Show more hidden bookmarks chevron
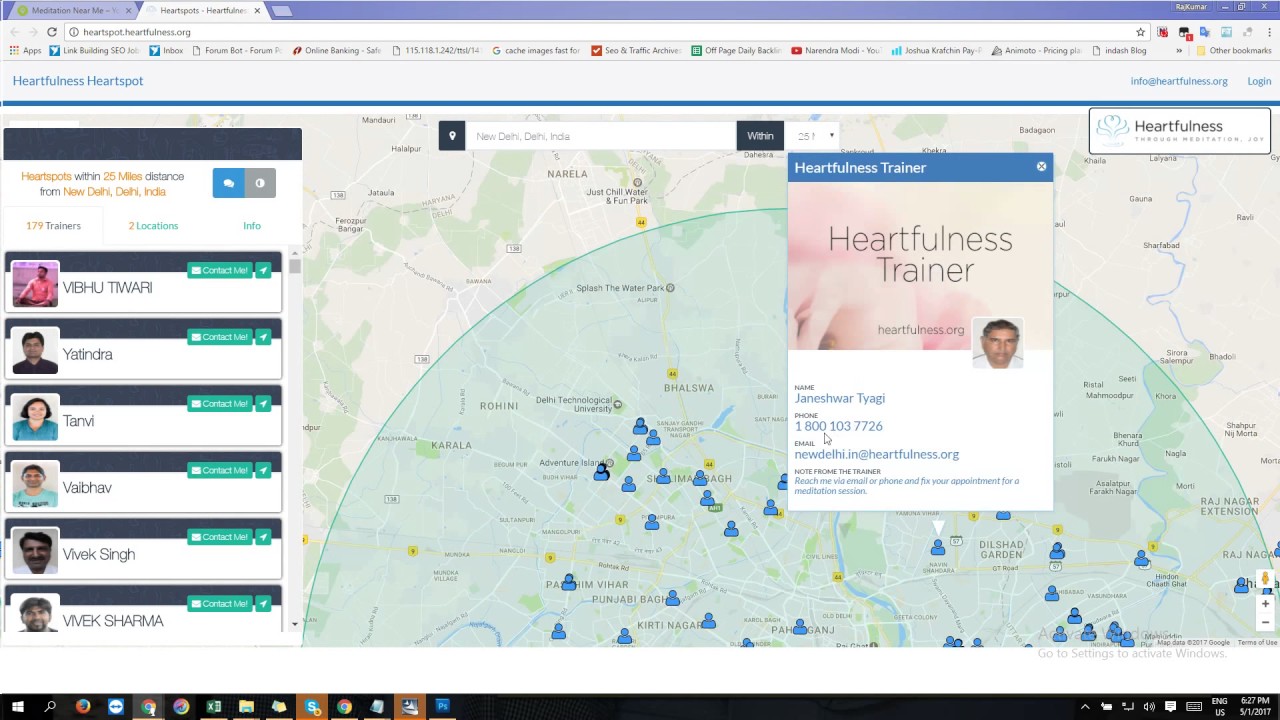Viewport: 1280px width, 720px height. click(x=1179, y=50)
